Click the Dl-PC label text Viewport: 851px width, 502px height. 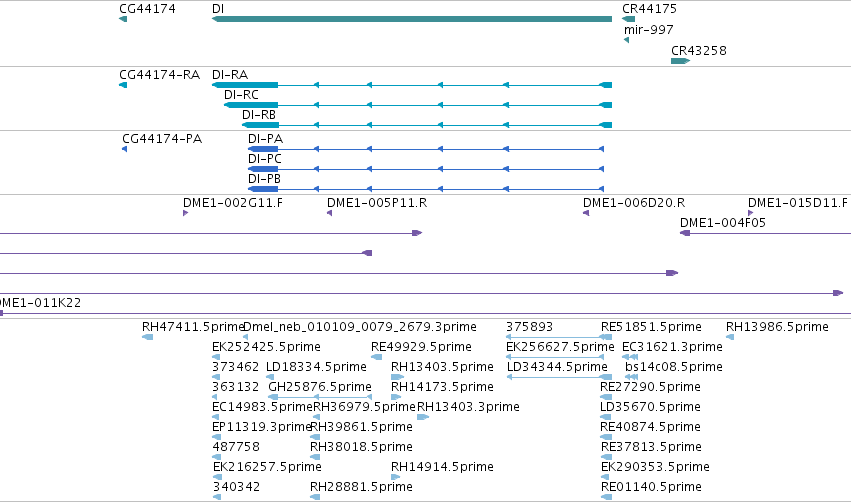pyautogui.click(x=265, y=158)
